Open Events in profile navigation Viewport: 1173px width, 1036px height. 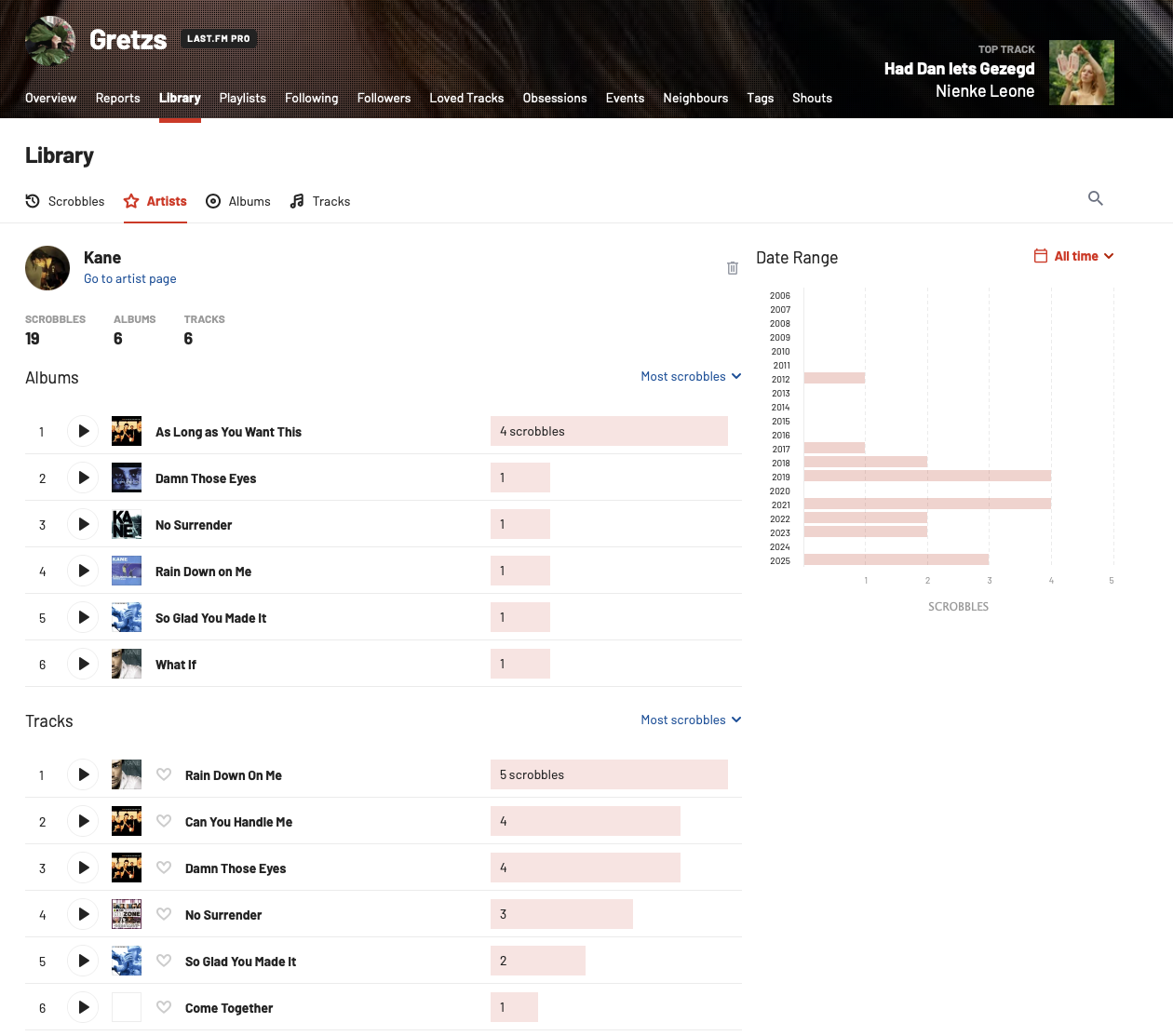[x=625, y=98]
